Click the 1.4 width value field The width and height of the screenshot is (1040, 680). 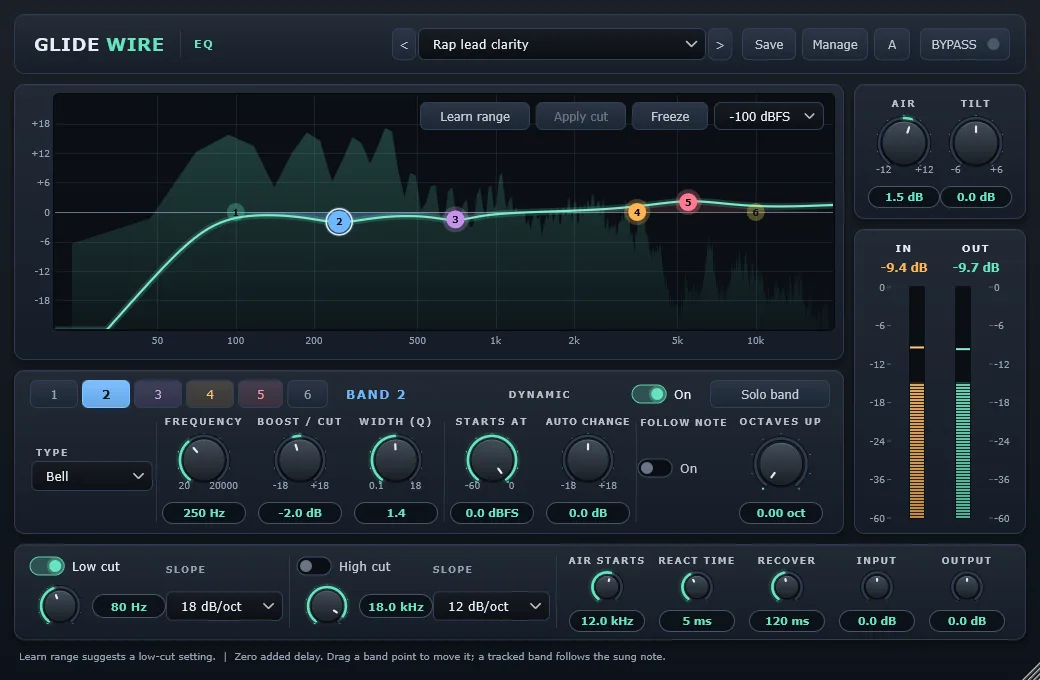coord(395,513)
